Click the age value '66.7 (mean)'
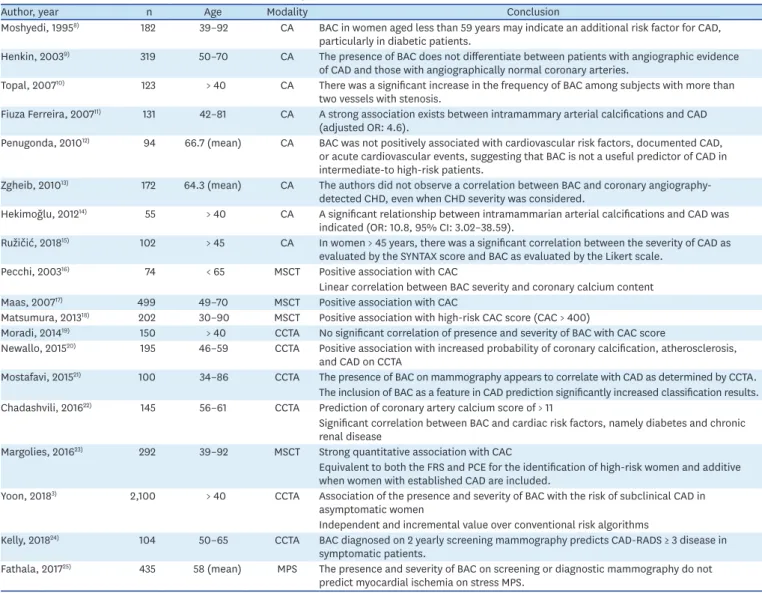Viewport: 762px width, 593px height. [x=213, y=143]
